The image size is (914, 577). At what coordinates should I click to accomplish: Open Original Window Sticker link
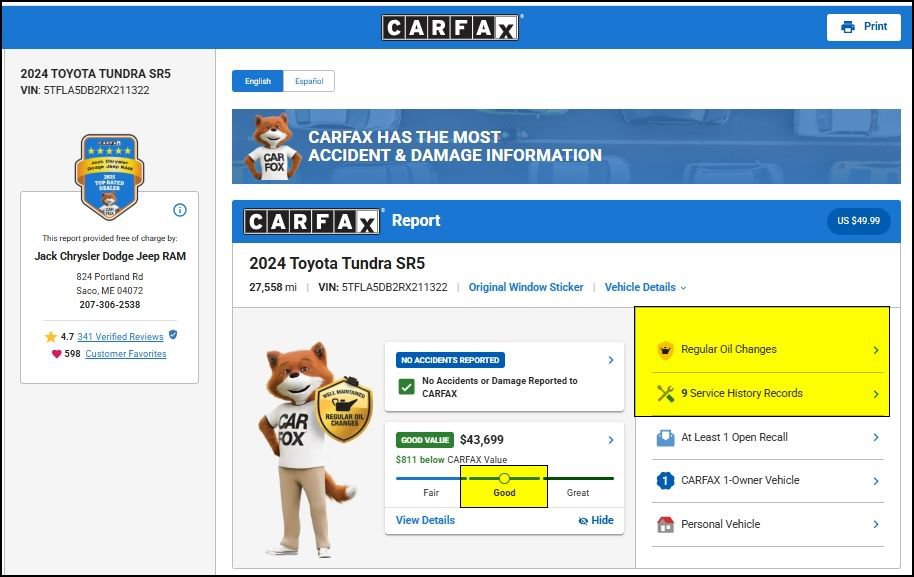pyautogui.click(x=526, y=287)
